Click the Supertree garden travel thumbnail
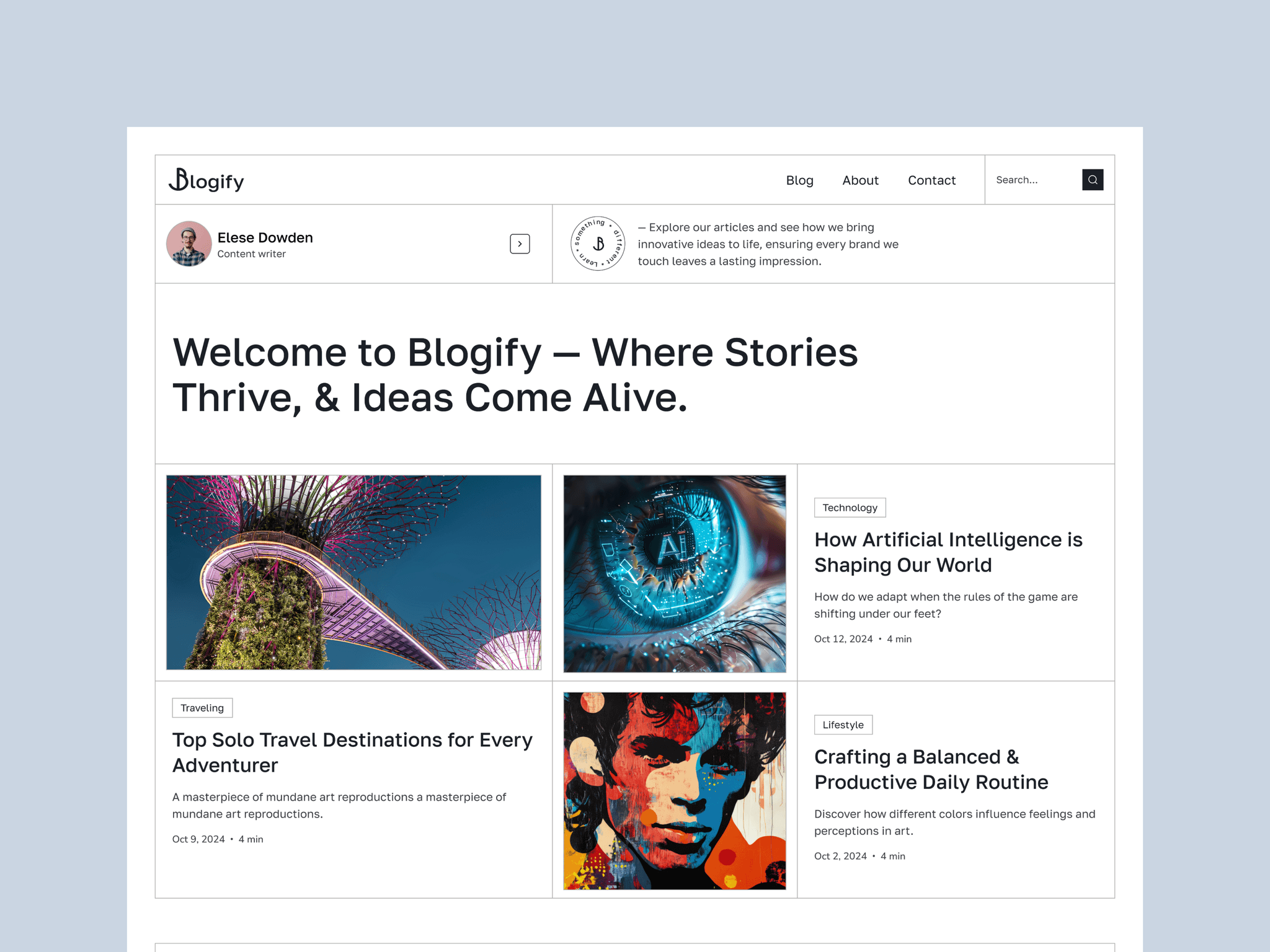The height and width of the screenshot is (952, 1270). tap(353, 572)
